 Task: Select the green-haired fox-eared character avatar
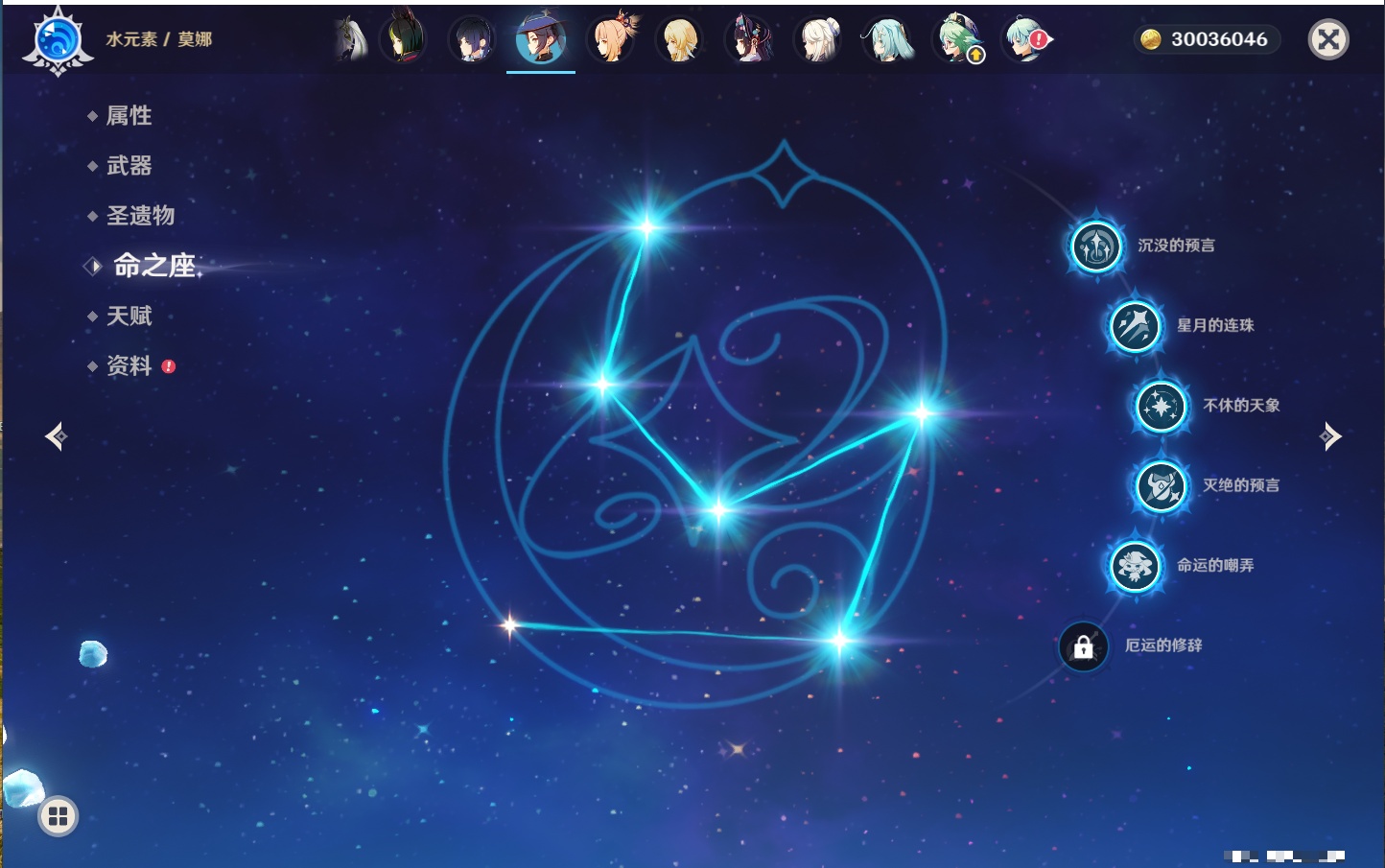(403, 38)
